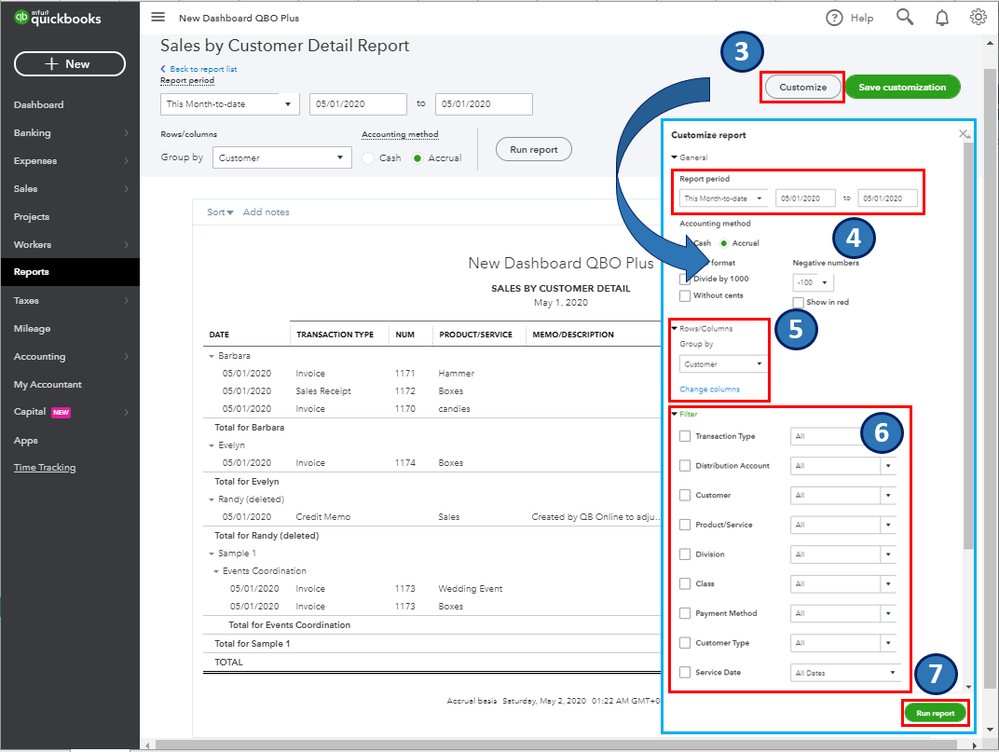This screenshot has width=999, height=752.
Task: Collapse the Barbara group arrow
Action: pyautogui.click(x=211, y=355)
